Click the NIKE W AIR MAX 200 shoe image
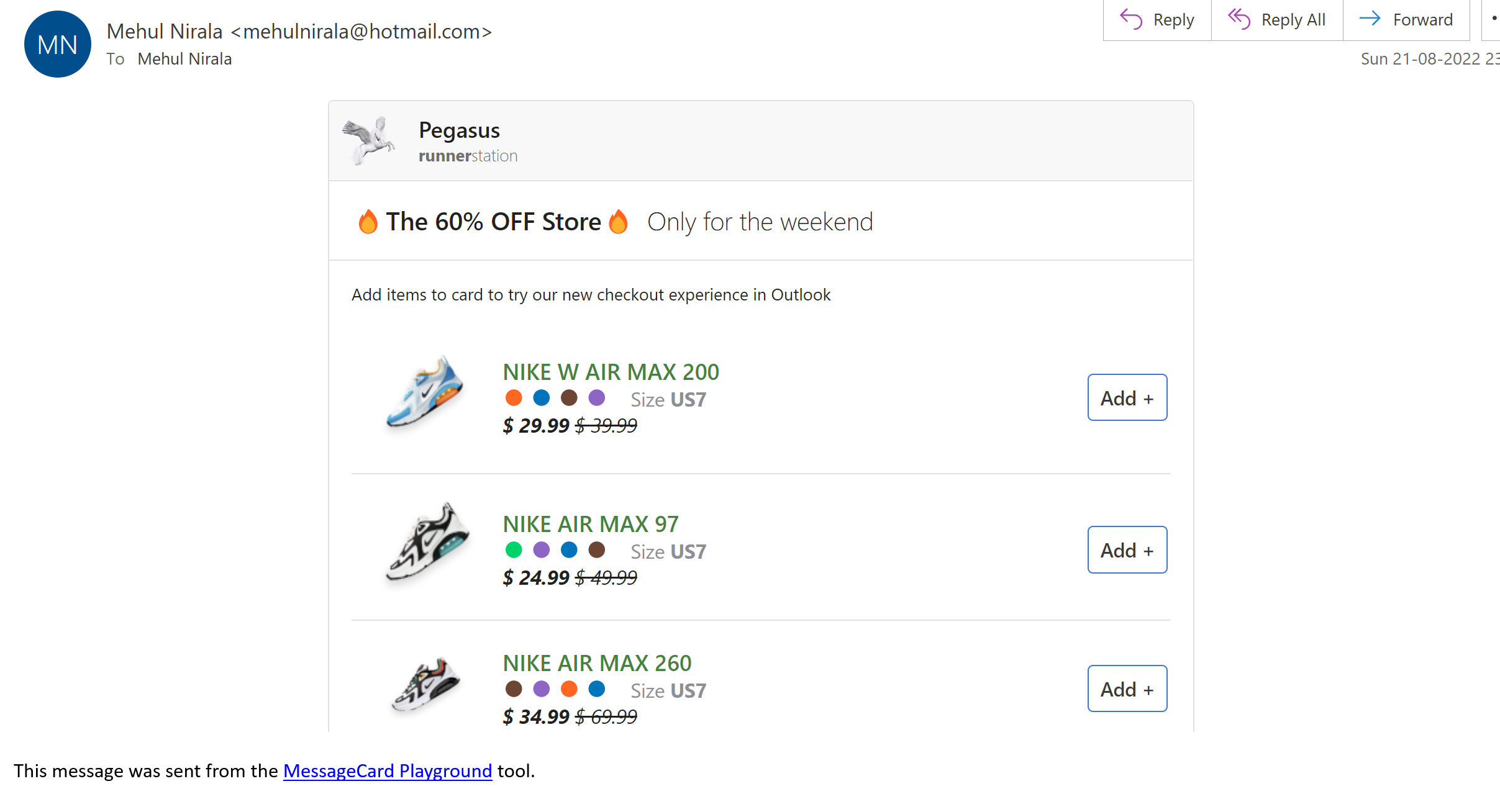Screen dimensions: 1500x812 coord(425,392)
